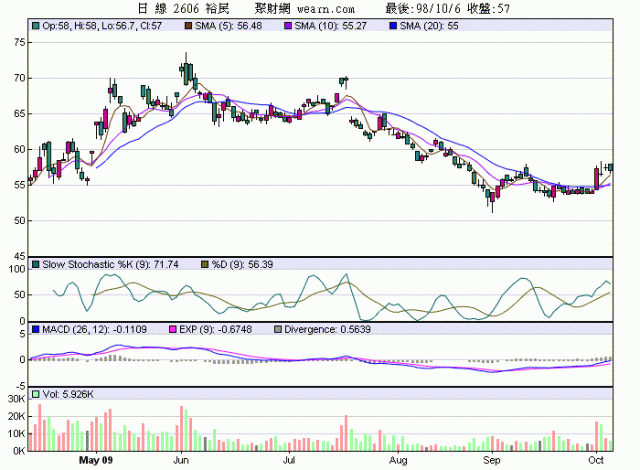This screenshot has height=470, width=640.
Task: Click 'Slow Stochastic %K (9): 71.74' label
Action: click(x=110, y=264)
